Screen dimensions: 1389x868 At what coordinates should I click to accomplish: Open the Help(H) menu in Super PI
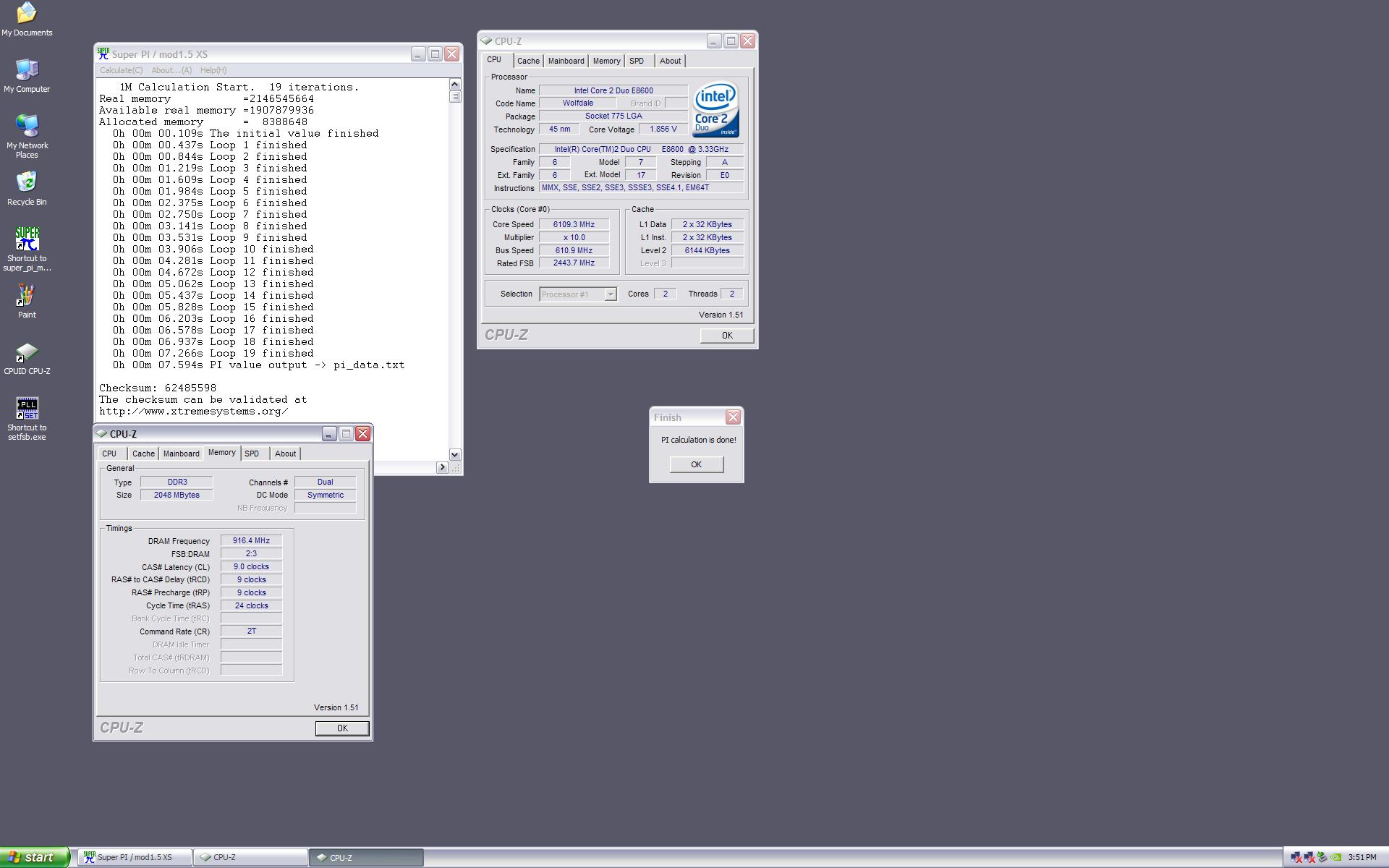(x=213, y=70)
